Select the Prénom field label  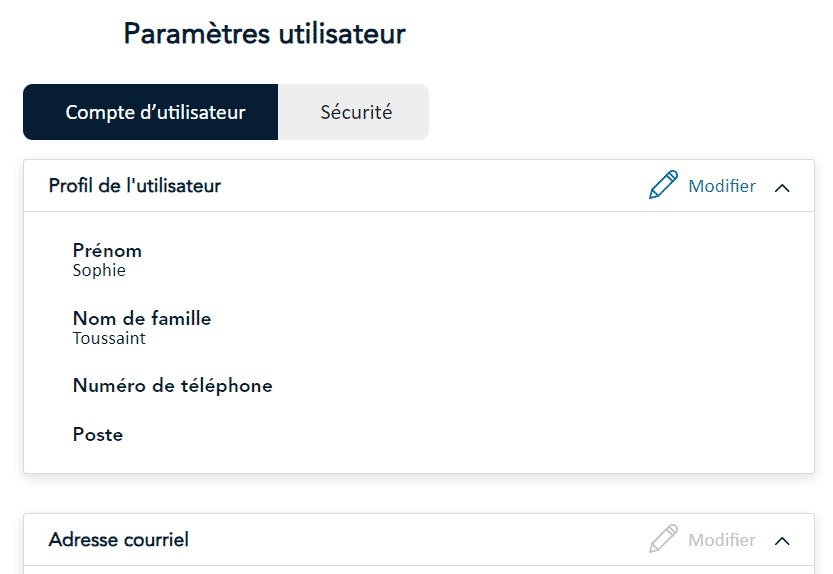coord(107,250)
